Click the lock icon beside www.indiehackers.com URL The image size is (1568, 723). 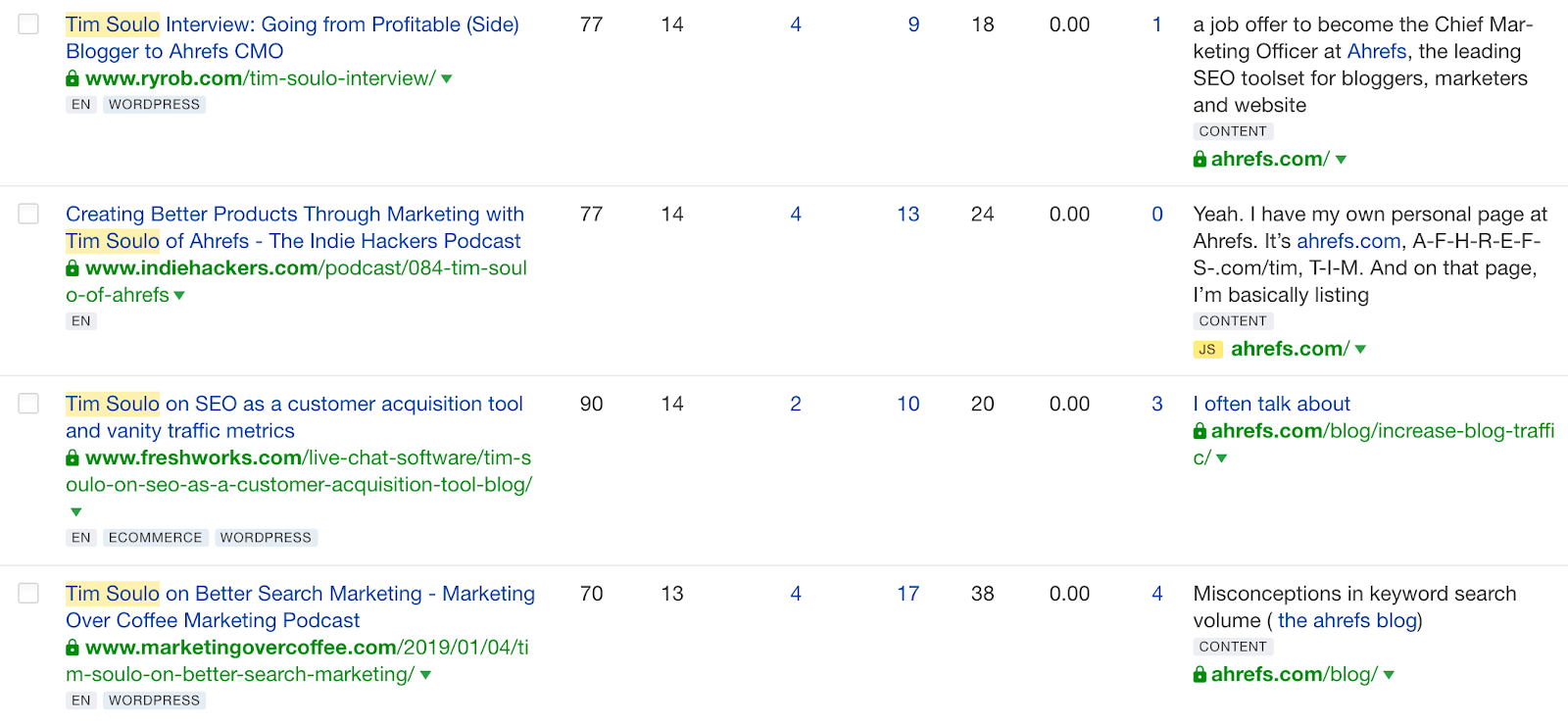(73, 268)
